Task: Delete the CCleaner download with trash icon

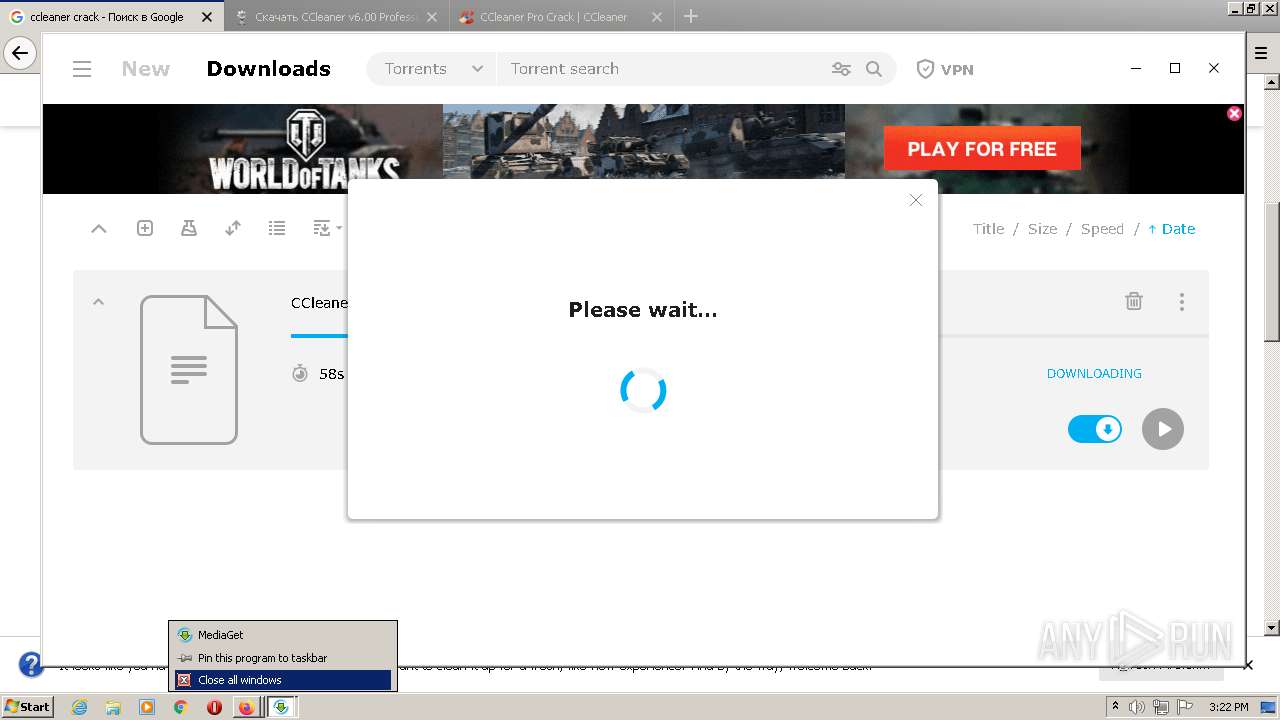Action: coord(1134,301)
